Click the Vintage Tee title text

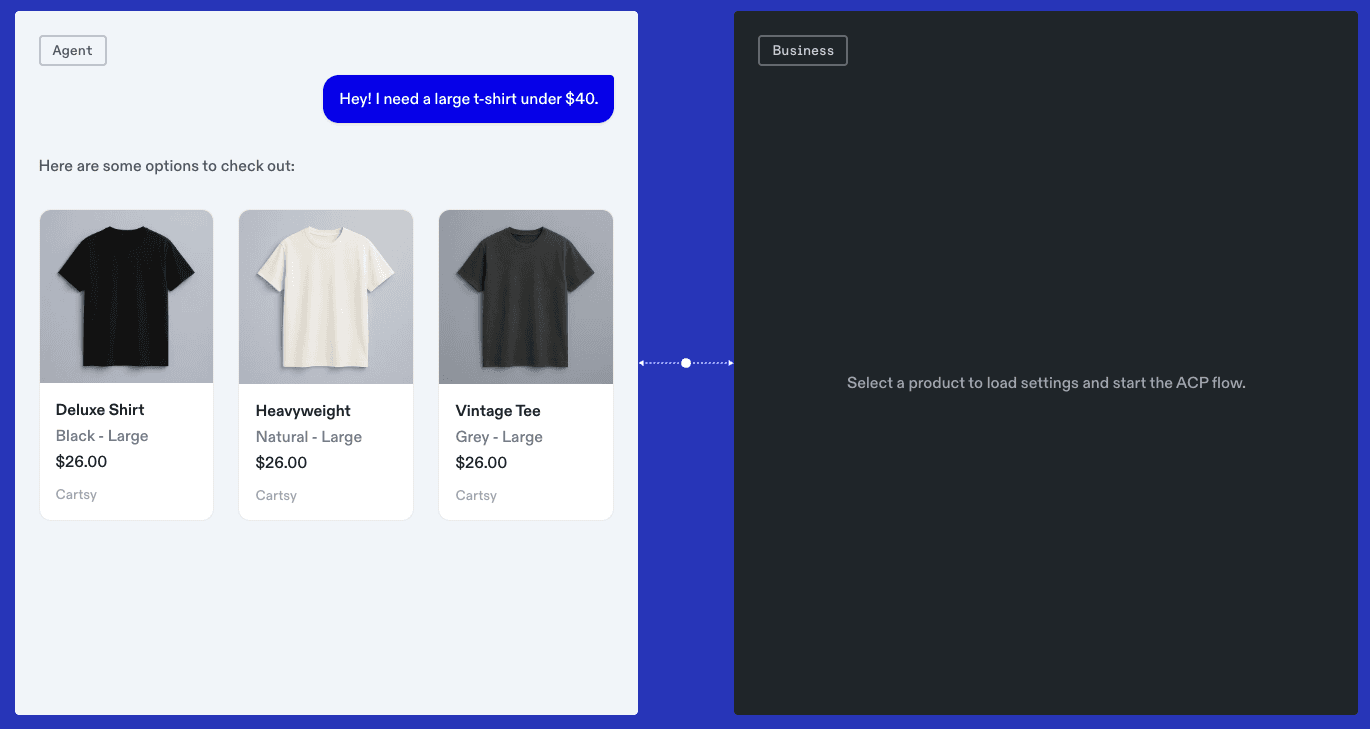[497, 411]
